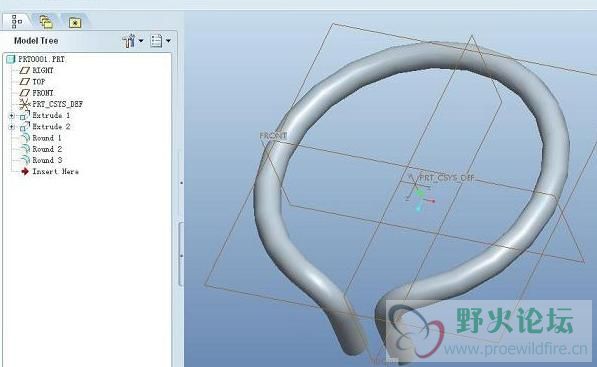Image resolution: width=597 pixels, height=367 pixels.
Task: Select the Round 2 feature
Action: point(41,149)
